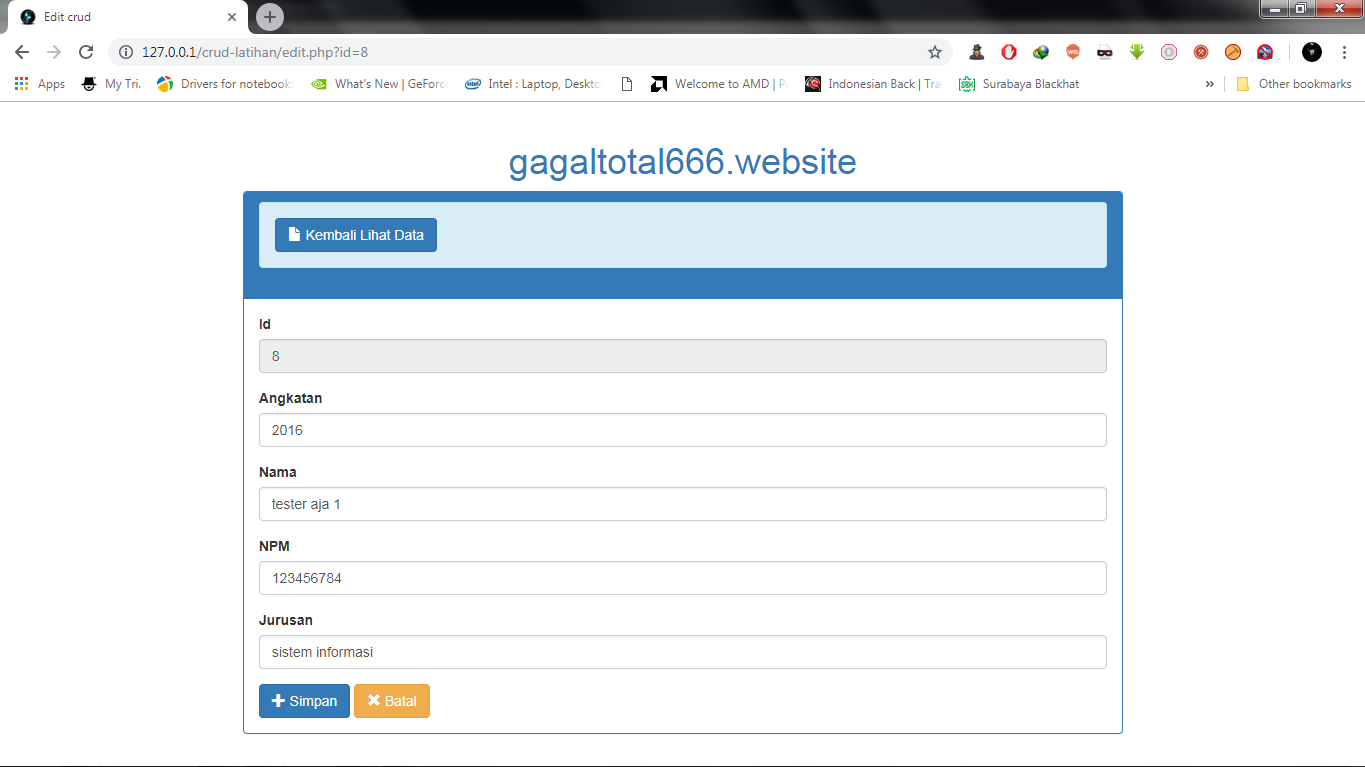
Task: Click the gagaltotal666.website heading link
Action: click(683, 162)
